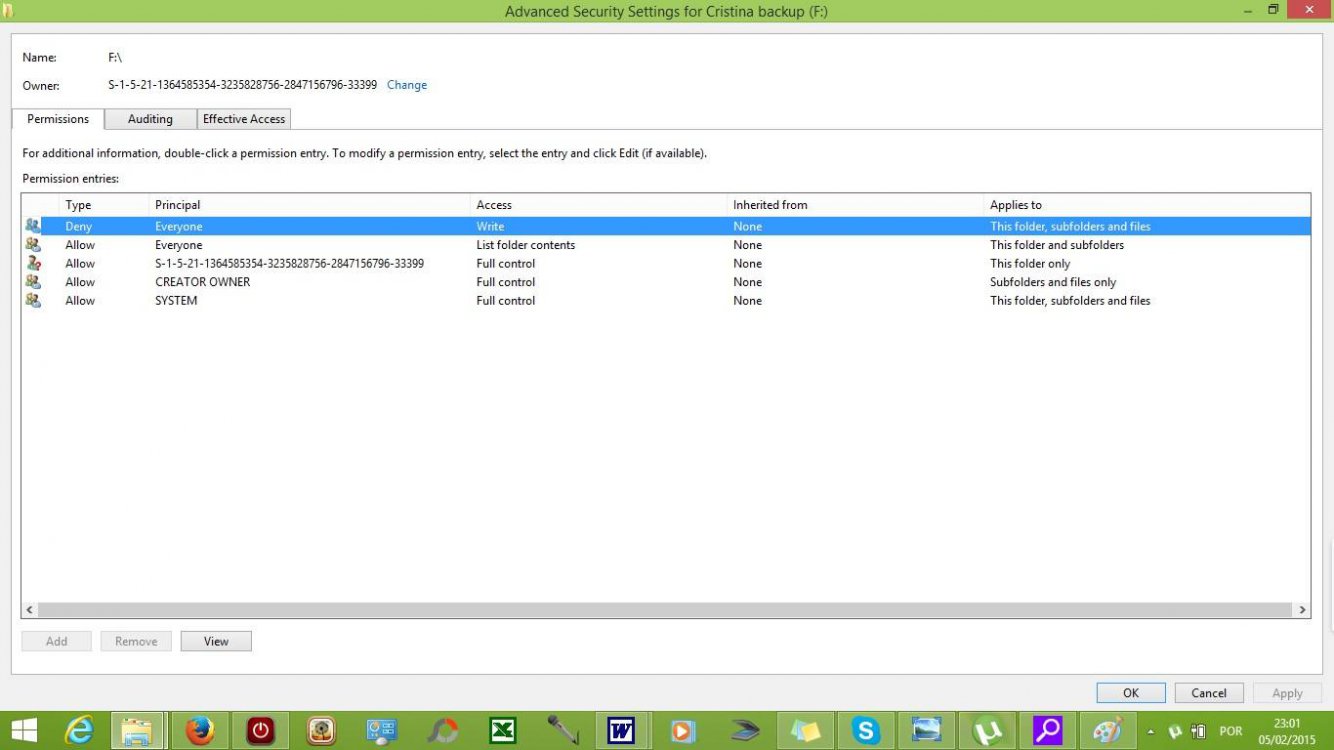Viewport: 1334px width, 750px height.
Task: Click the owner SID text at top
Action: click(x=242, y=85)
